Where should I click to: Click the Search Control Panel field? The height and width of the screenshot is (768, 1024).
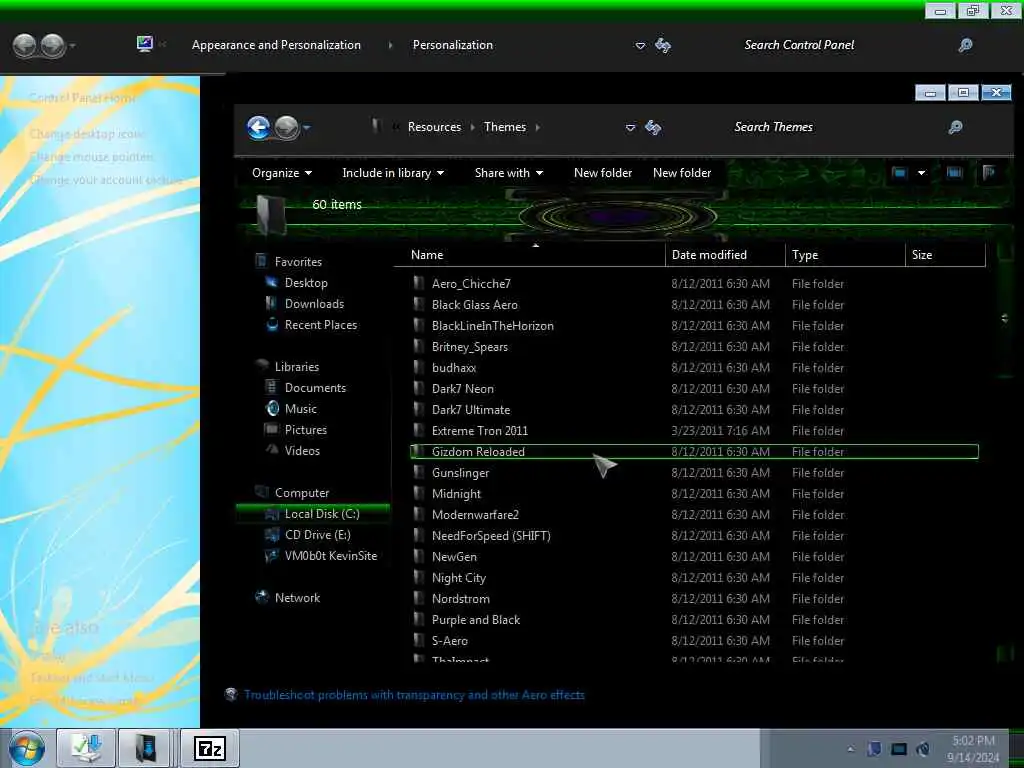[799, 45]
